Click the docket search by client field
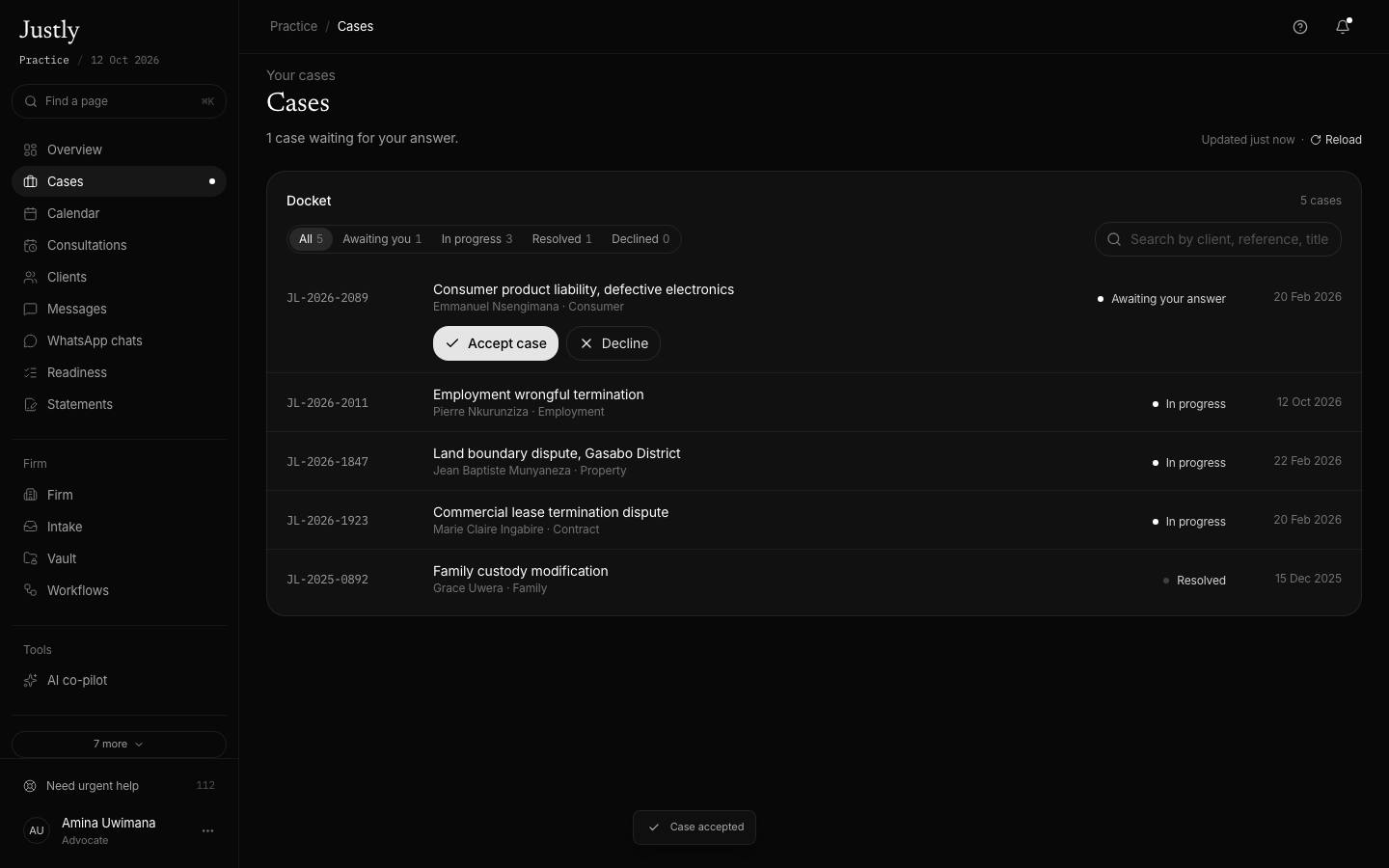Screen dimensions: 1389x868 pyautogui.click(x=1218, y=239)
